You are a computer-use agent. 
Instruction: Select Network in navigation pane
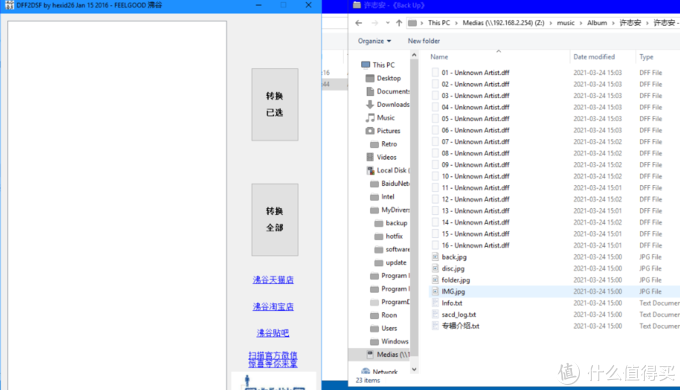tap(379, 372)
